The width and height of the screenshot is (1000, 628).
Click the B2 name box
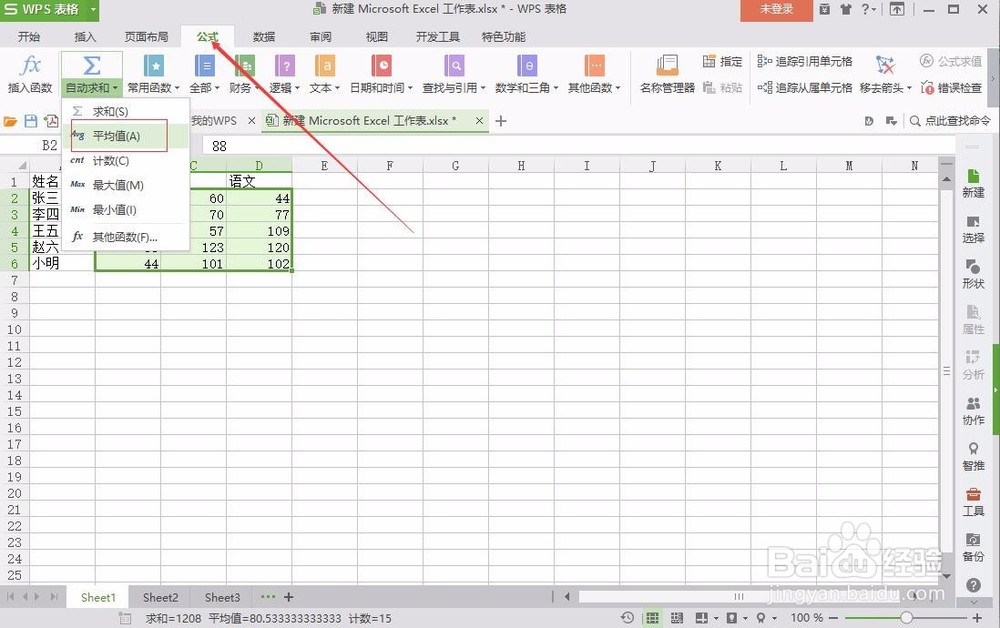point(50,145)
